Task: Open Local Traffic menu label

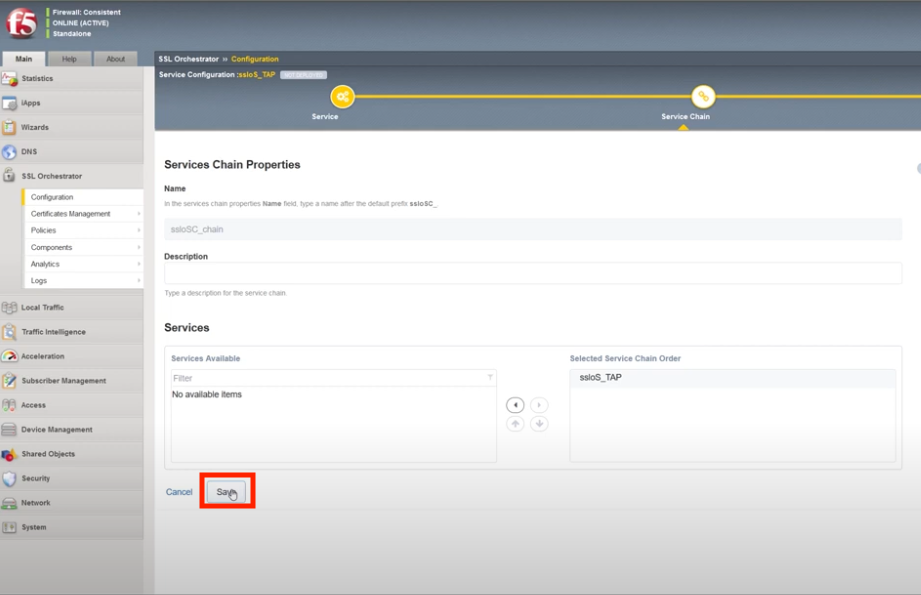Action: pyautogui.click(x=42, y=307)
